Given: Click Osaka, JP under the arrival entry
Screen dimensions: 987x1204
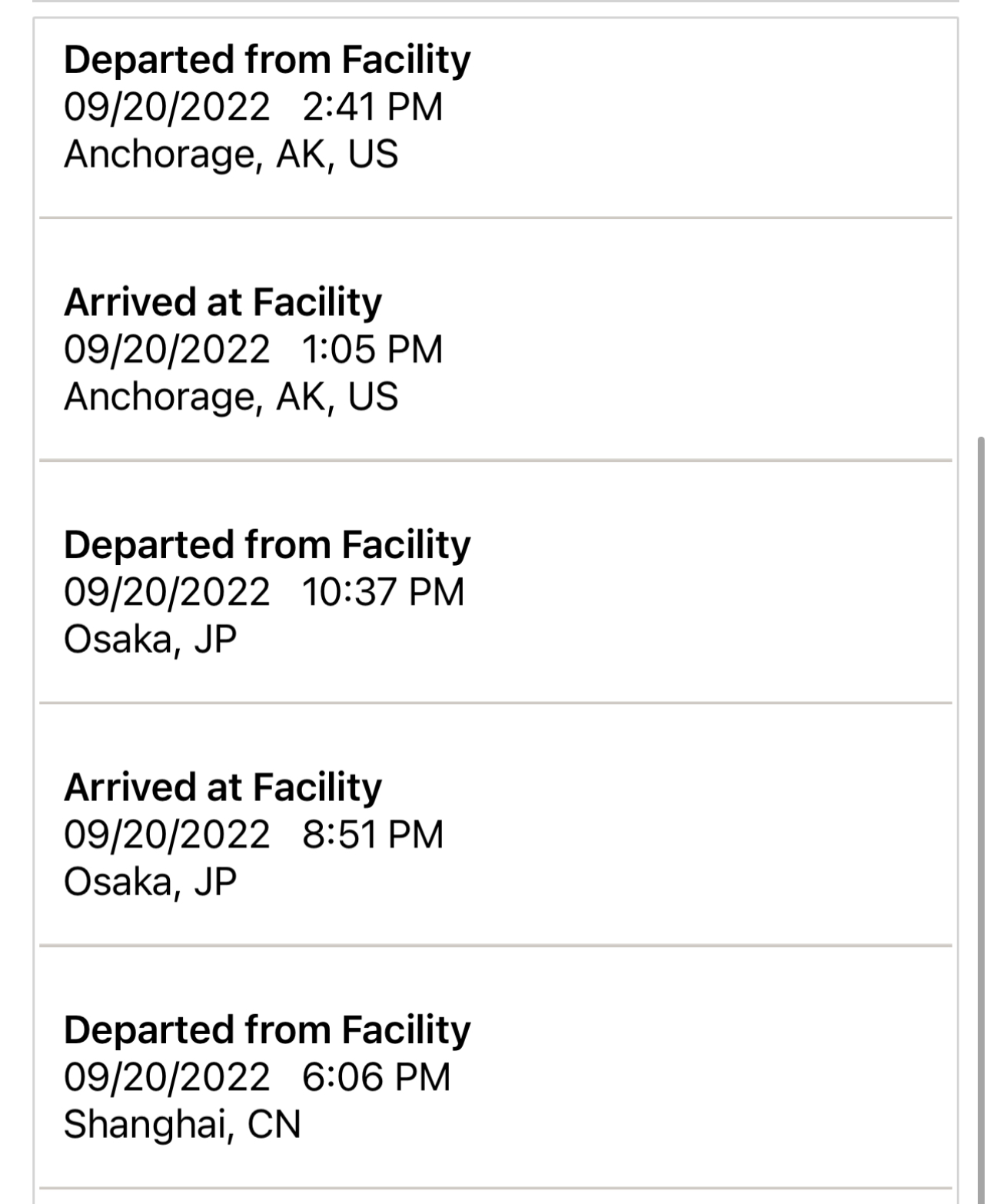Looking at the screenshot, I should [150, 882].
